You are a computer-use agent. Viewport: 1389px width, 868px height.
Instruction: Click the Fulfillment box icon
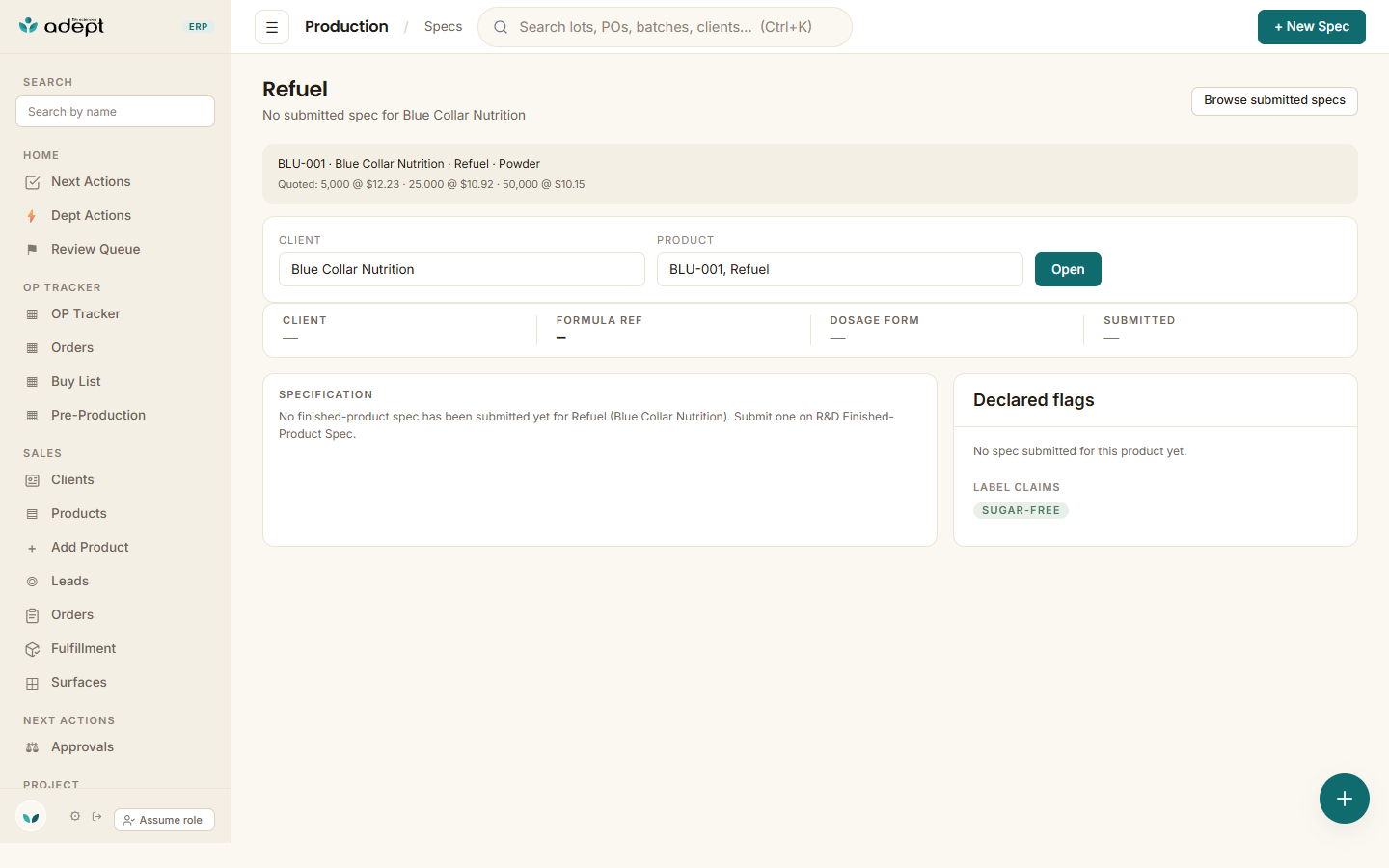click(32, 649)
